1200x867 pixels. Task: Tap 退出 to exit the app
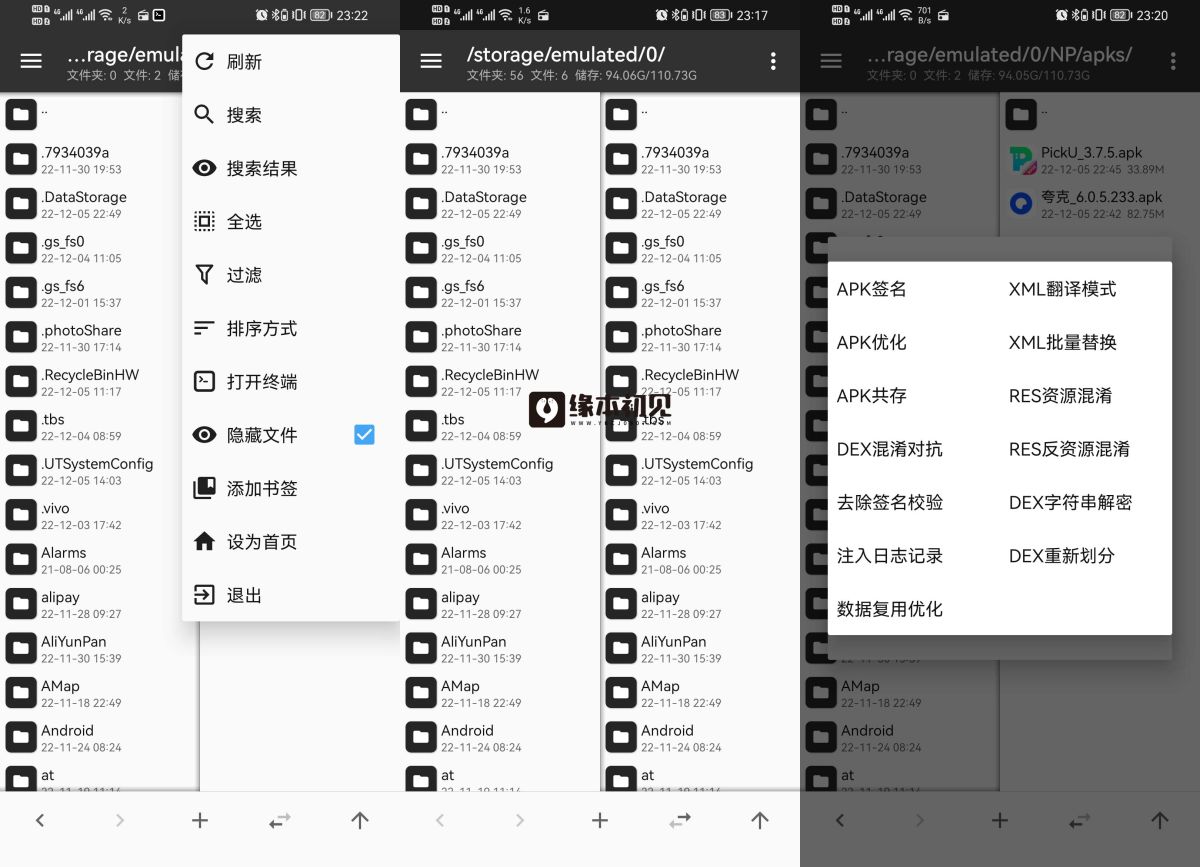click(x=245, y=594)
